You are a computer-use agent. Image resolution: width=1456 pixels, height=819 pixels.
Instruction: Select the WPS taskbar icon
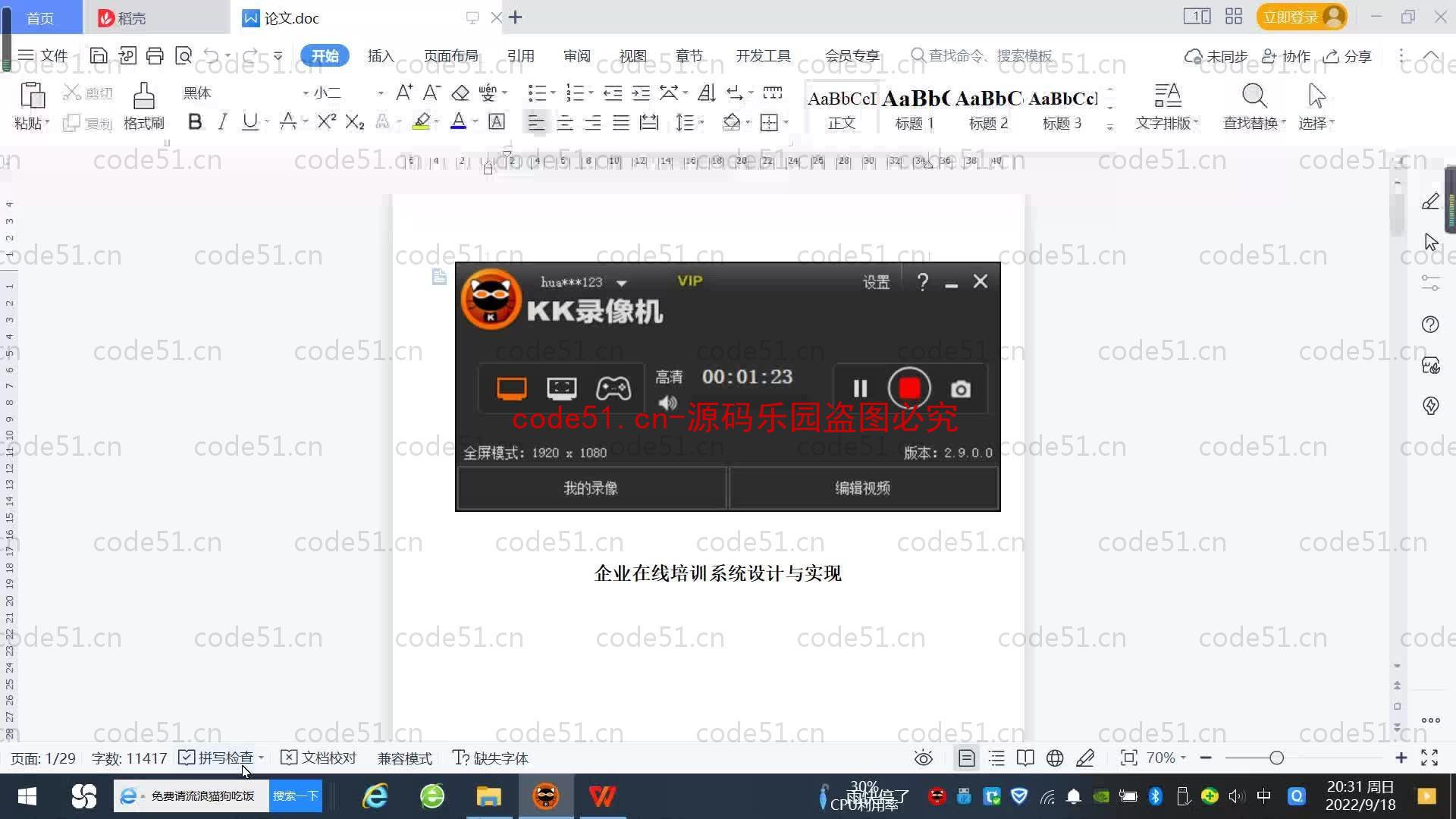[602, 795]
